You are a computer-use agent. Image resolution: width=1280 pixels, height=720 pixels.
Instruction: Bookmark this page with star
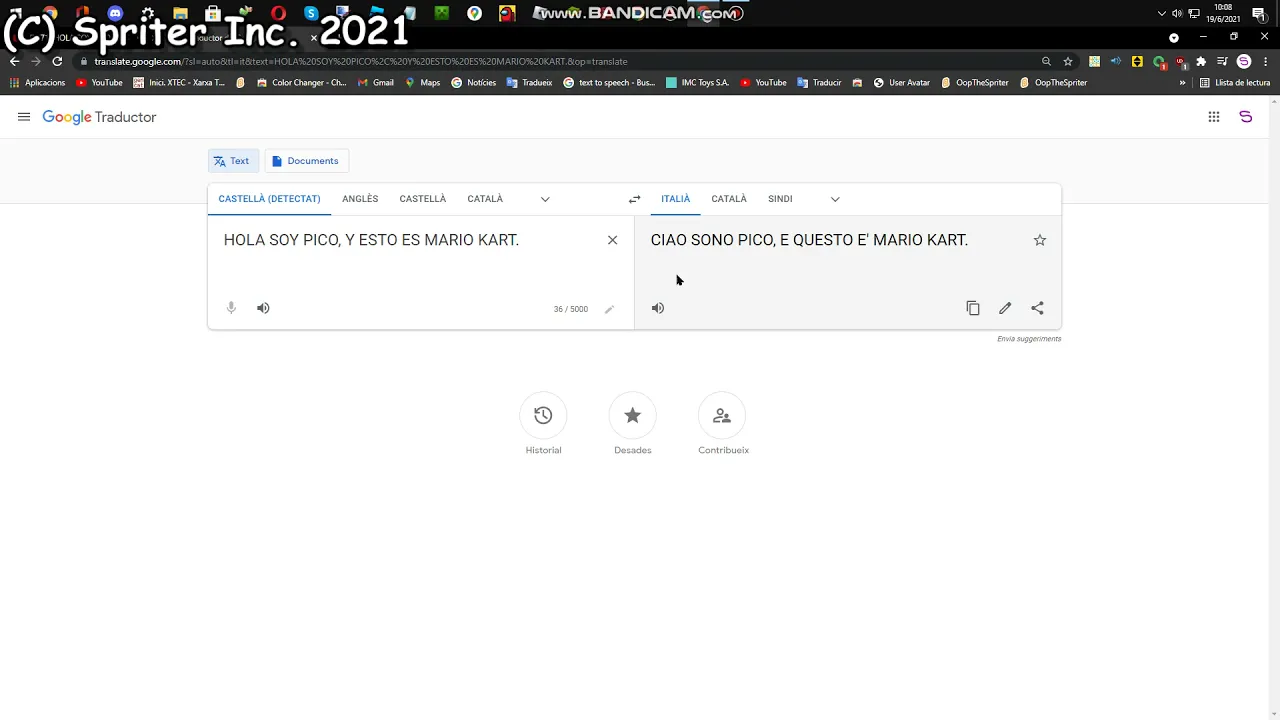(1068, 61)
